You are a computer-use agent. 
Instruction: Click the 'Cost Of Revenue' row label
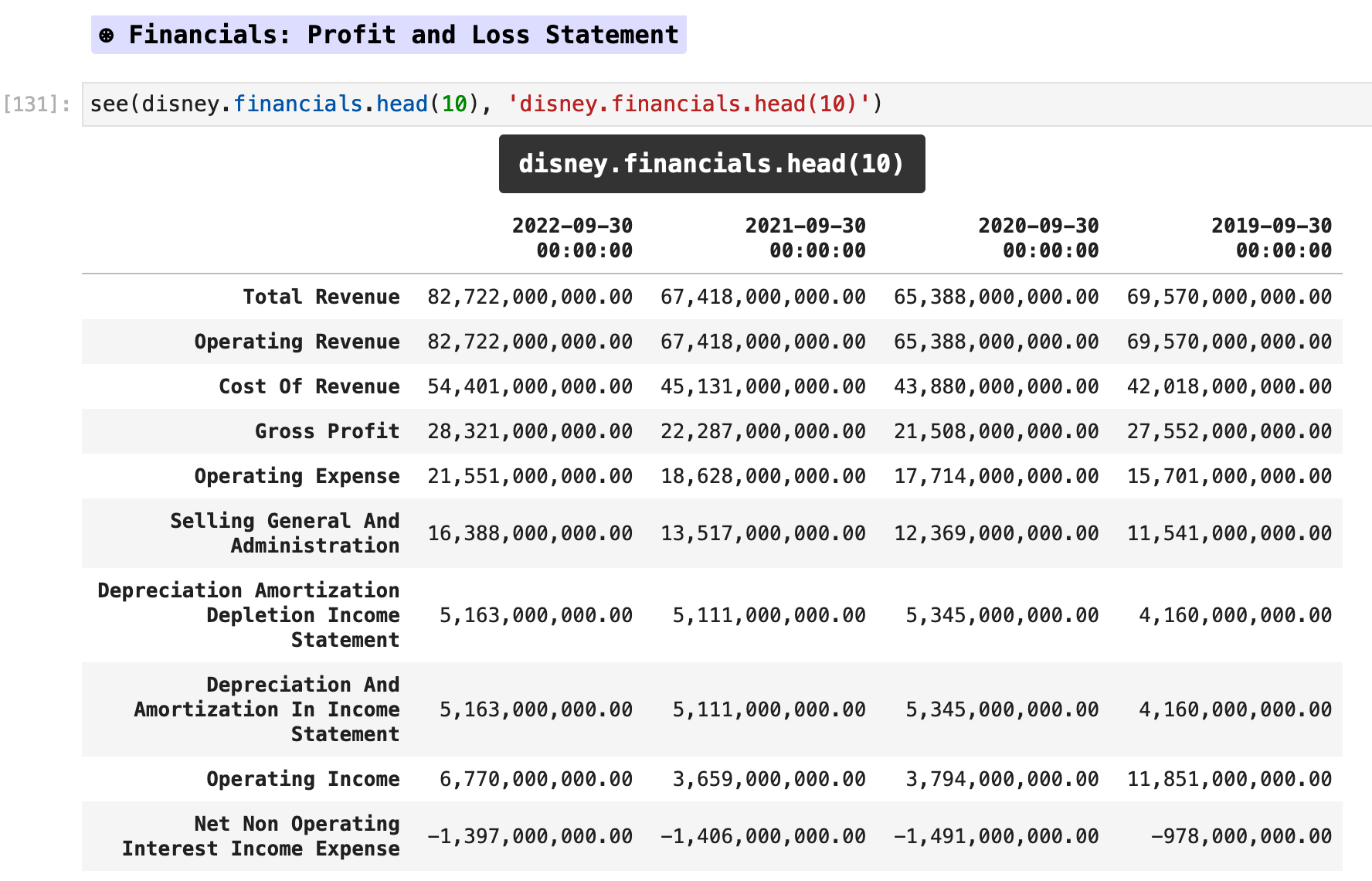(309, 386)
